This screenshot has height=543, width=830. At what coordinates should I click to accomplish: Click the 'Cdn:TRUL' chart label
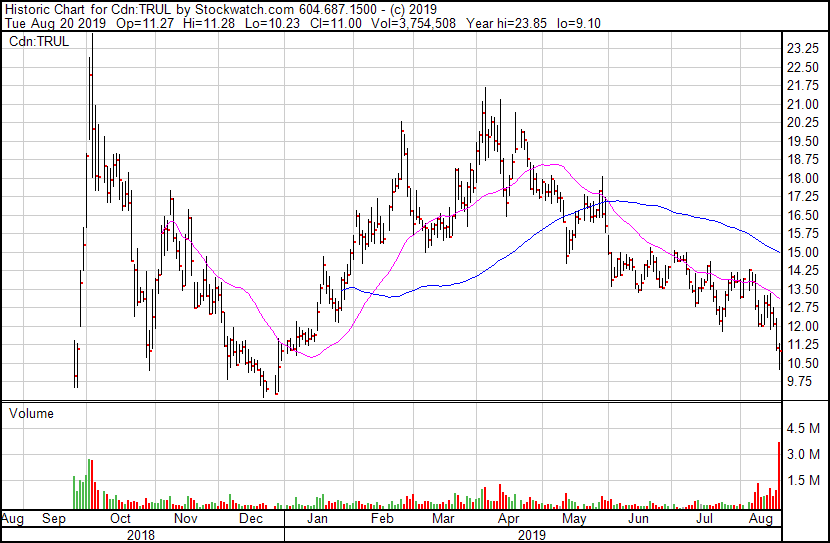pos(39,42)
